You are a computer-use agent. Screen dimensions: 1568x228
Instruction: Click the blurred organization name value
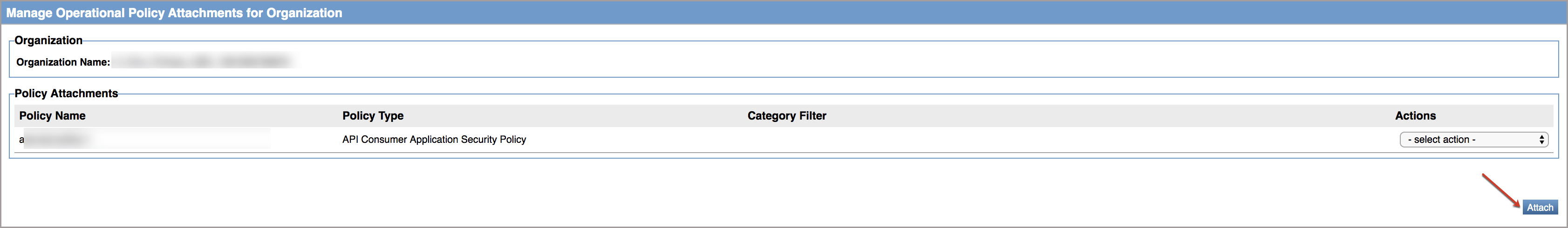pos(201,61)
